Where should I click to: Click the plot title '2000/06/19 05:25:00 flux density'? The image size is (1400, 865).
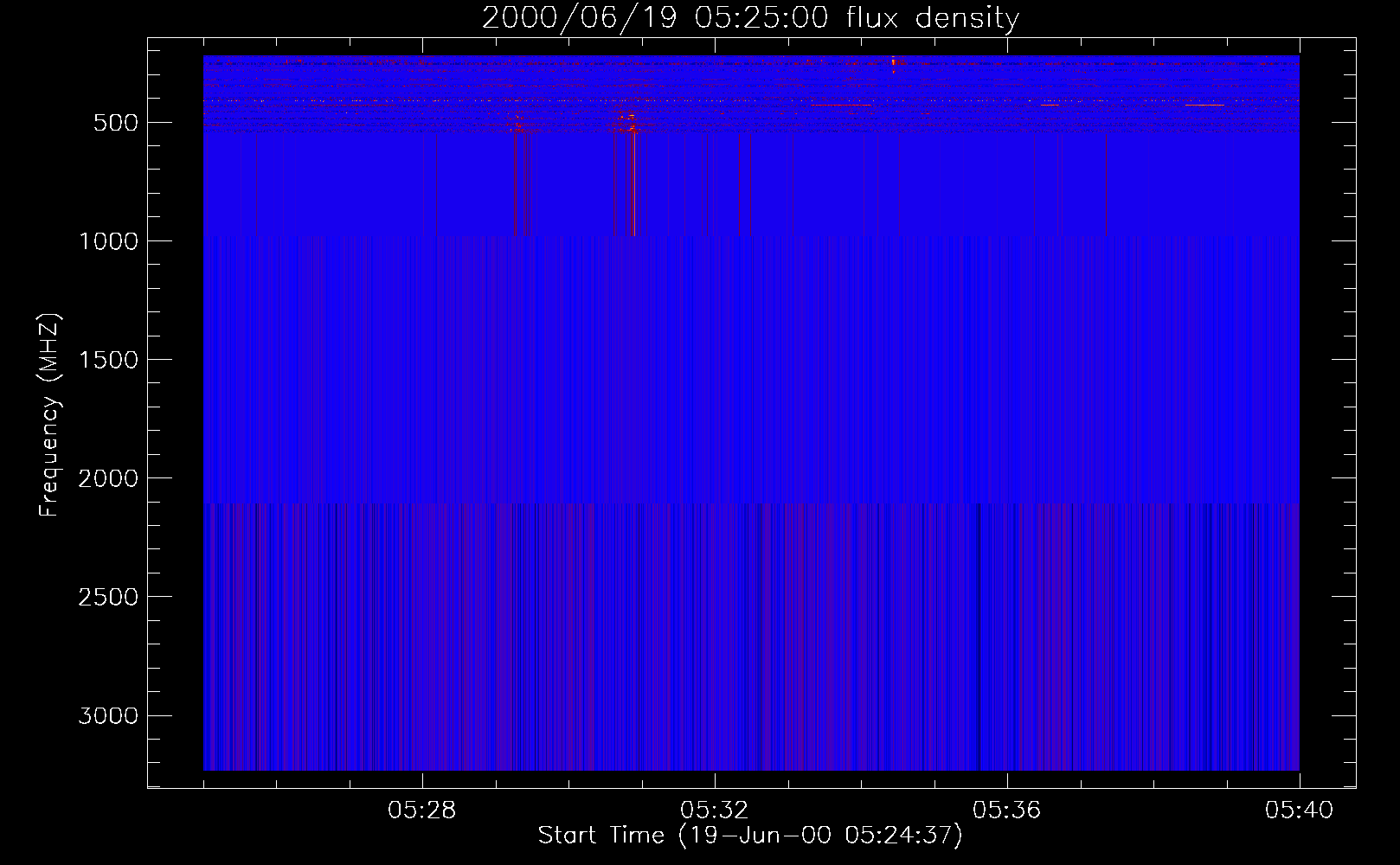coord(751,18)
